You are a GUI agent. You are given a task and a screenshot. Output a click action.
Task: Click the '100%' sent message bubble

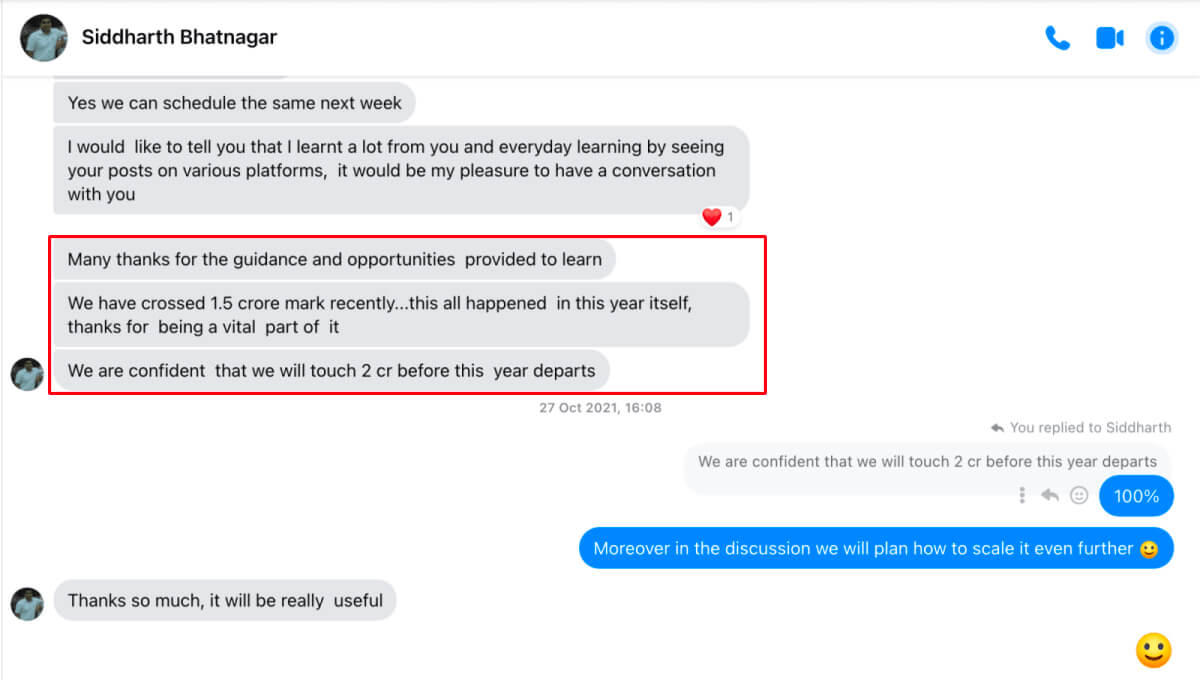[1136, 496]
